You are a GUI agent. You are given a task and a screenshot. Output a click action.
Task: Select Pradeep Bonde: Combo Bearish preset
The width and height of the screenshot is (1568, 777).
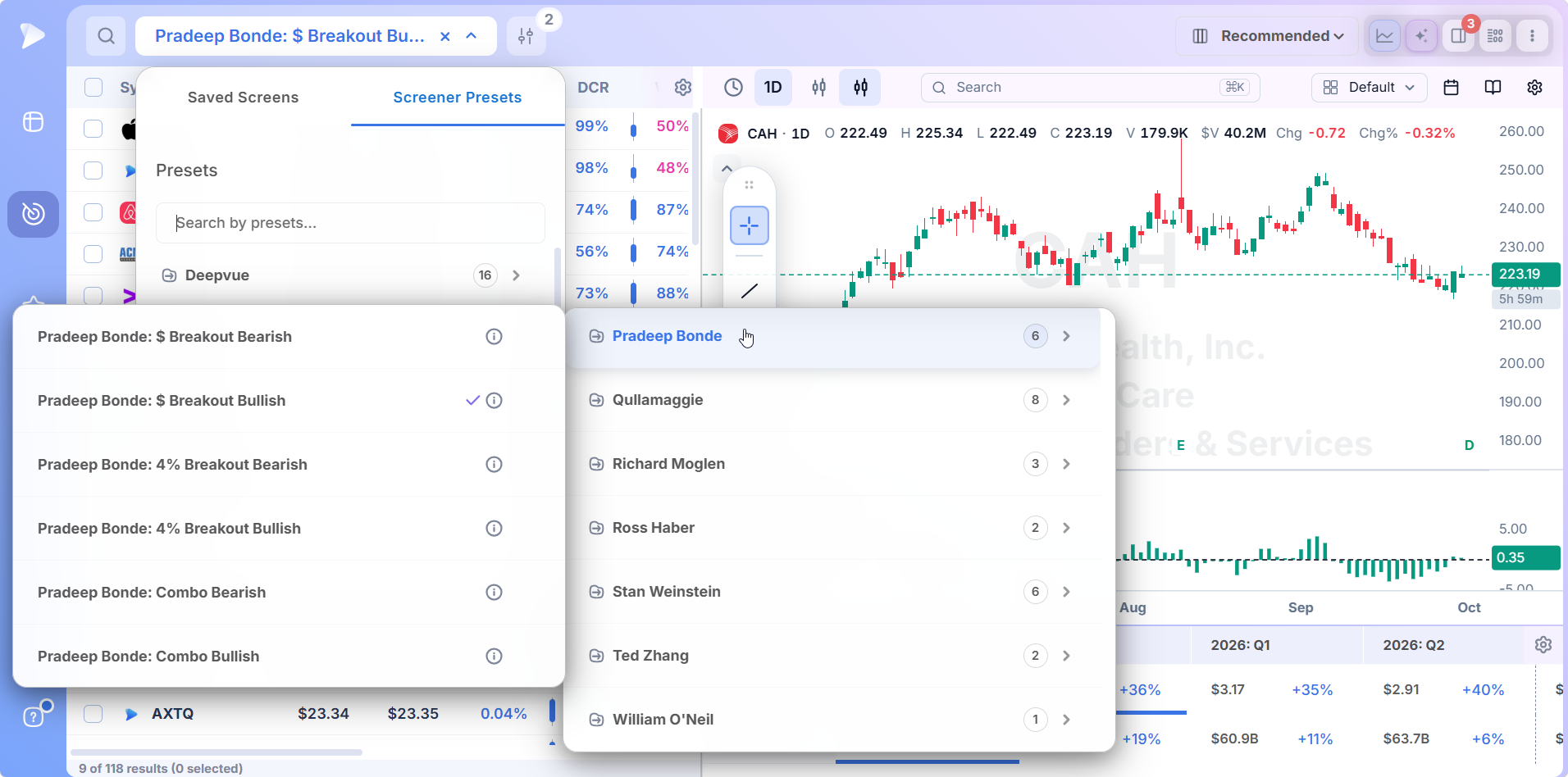[x=152, y=593]
